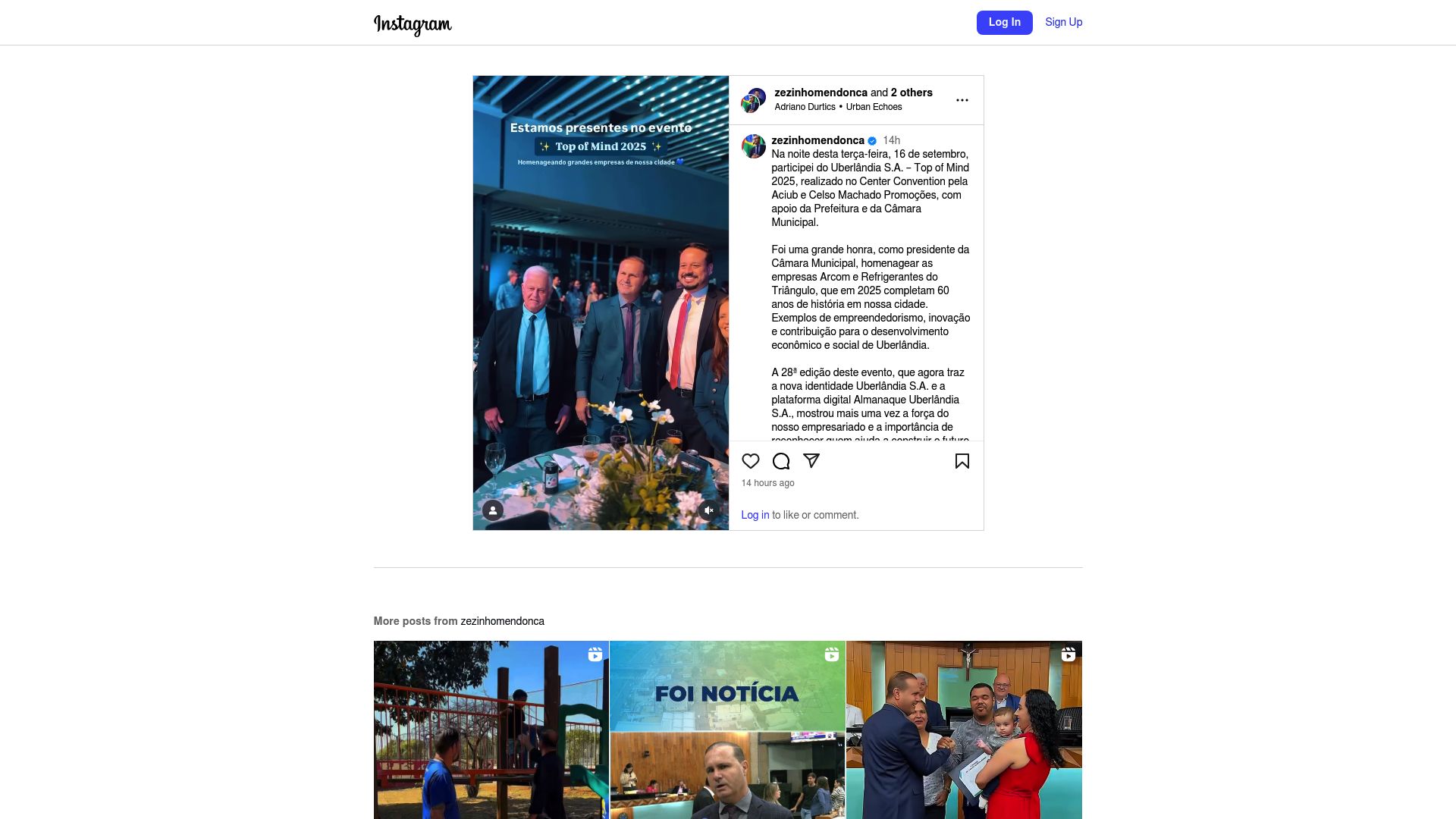Image resolution: width=1456 pixels, height=819 pixels.
Task: Save the post with the bookmark icon
Action: [962, 461]
